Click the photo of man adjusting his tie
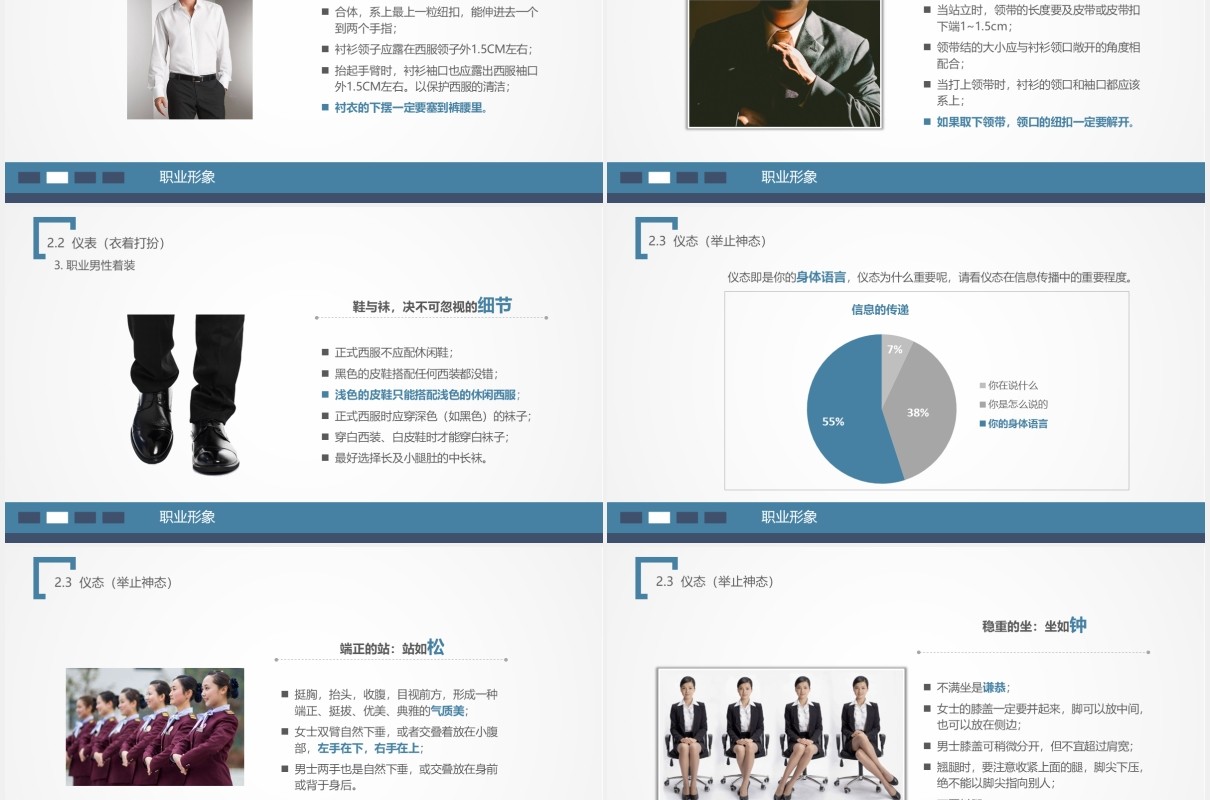This screenshot has height=800, width=1210. (784, 63)
